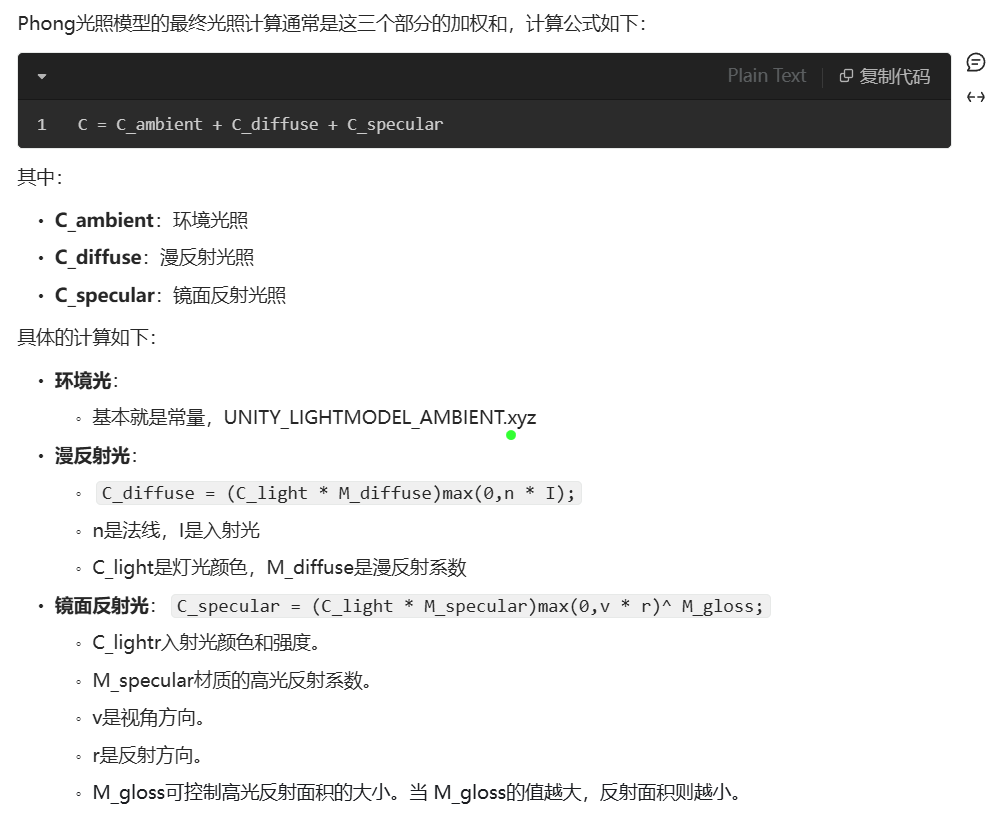
Task: Click the inline C_diffuse formula
Action: [338, 493]
